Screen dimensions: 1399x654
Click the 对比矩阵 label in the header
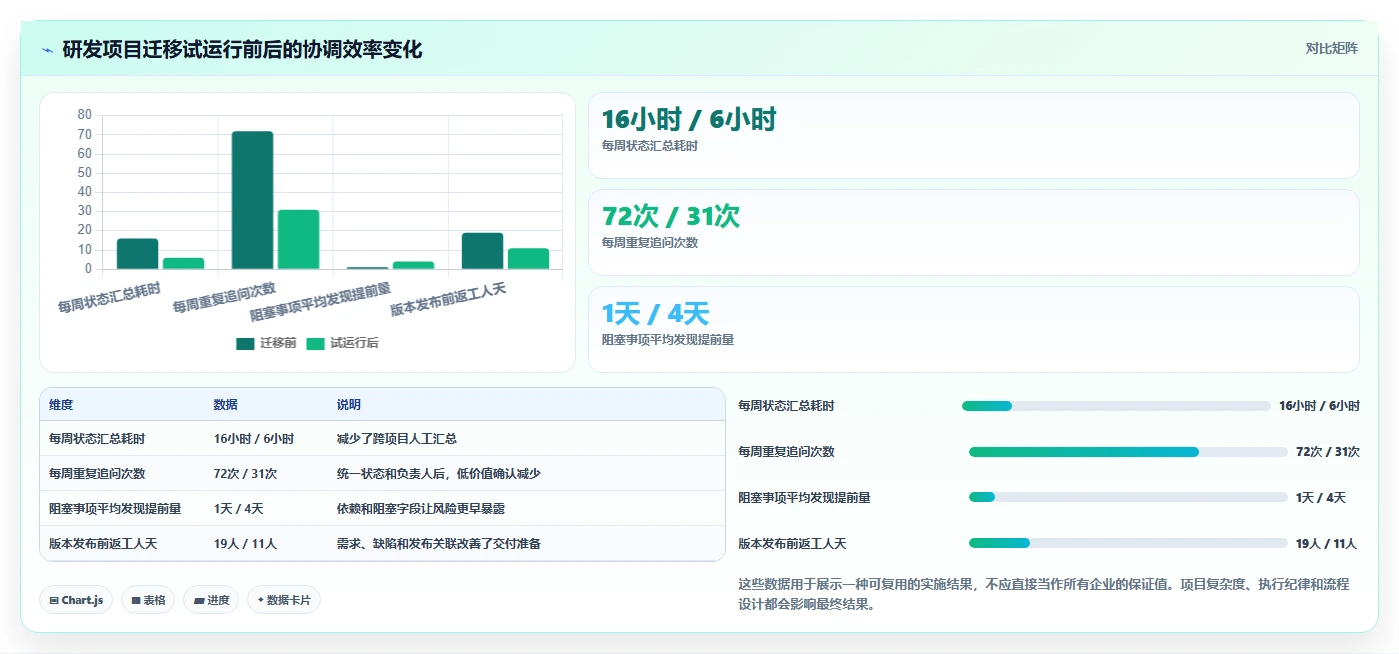(x=1331, y=48)
